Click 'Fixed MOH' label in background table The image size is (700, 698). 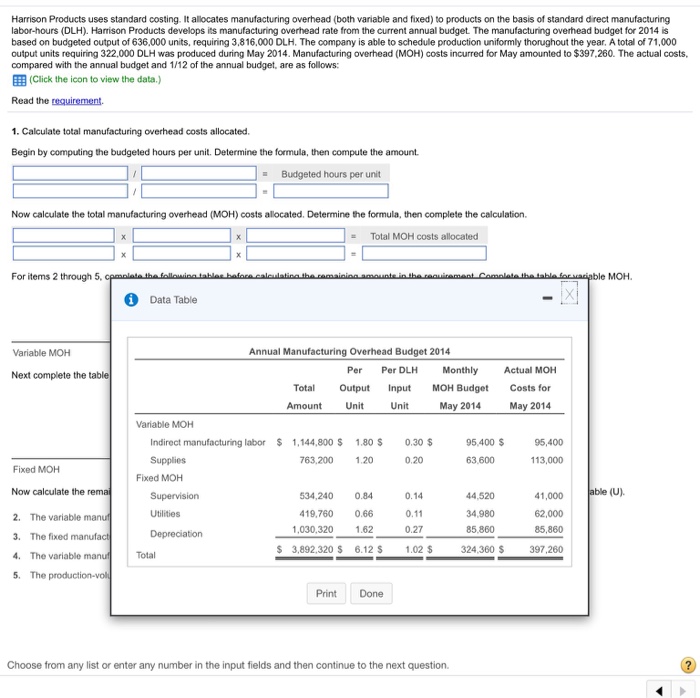click(x=36, y=469)
